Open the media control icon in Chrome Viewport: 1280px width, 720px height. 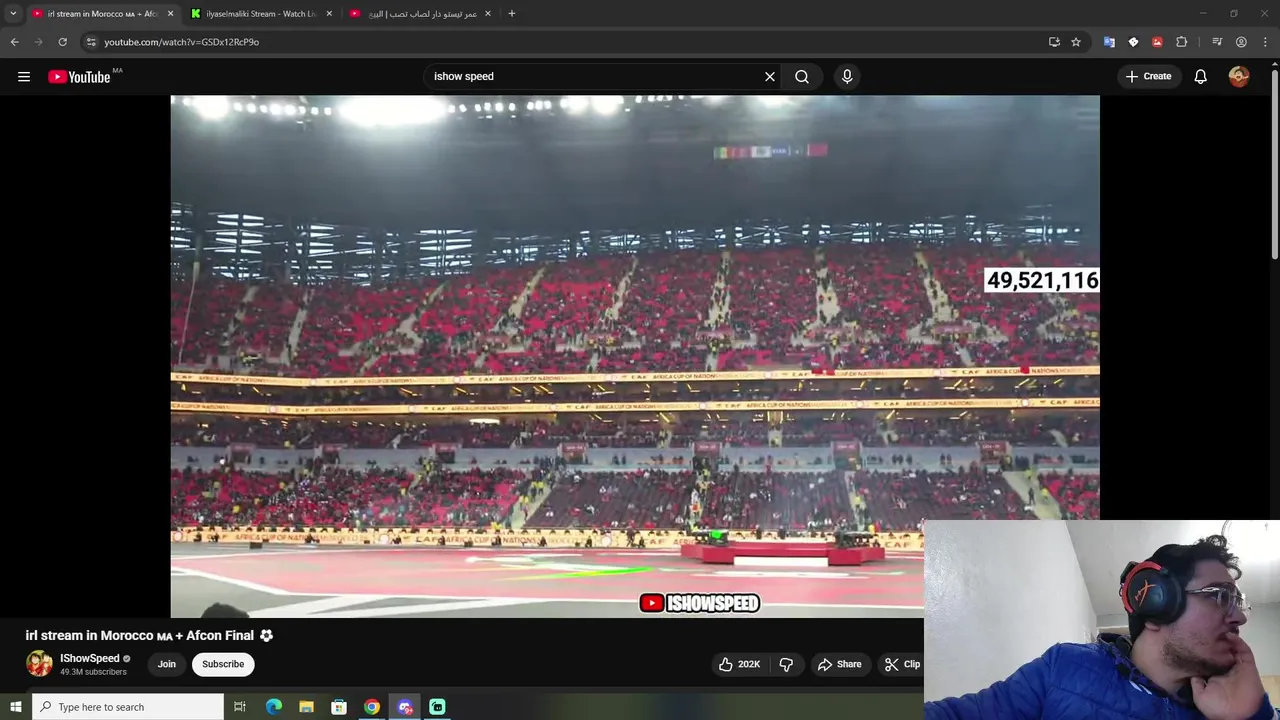1217,42
